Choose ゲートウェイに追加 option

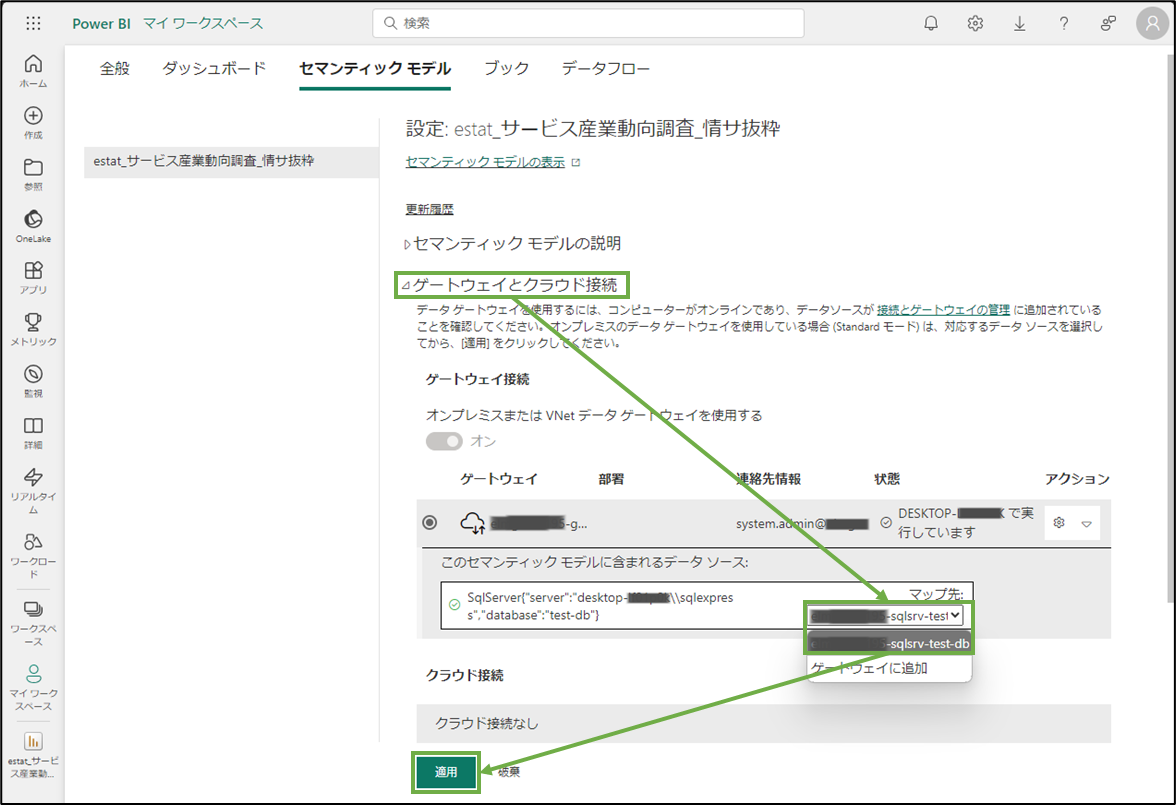[890, 668]
